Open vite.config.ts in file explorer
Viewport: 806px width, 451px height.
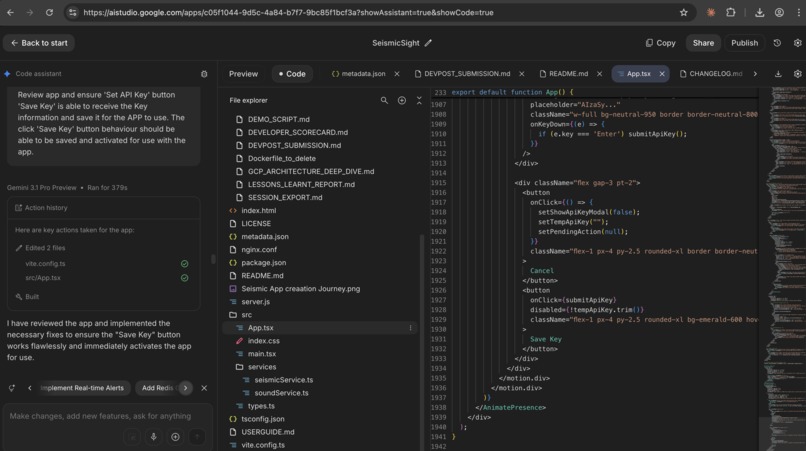[x=263, y=445]
